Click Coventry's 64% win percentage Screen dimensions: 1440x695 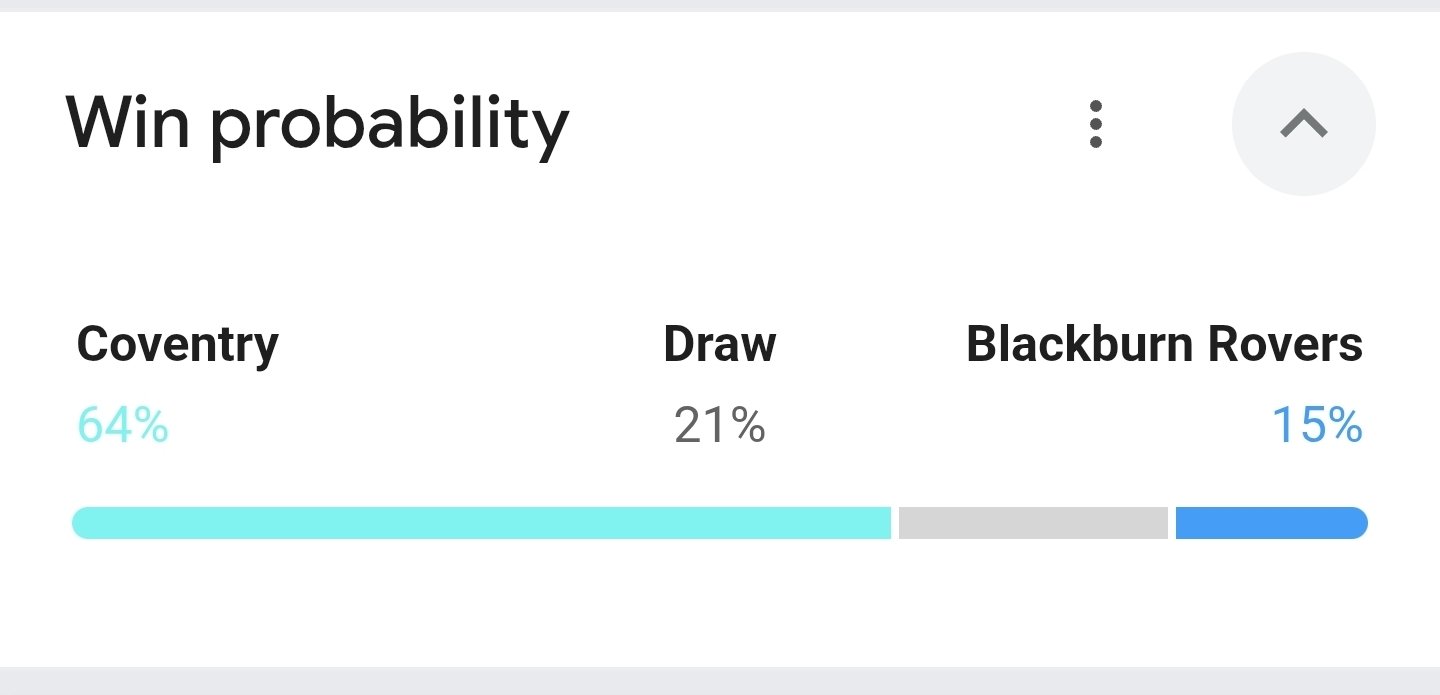(123, 425)
